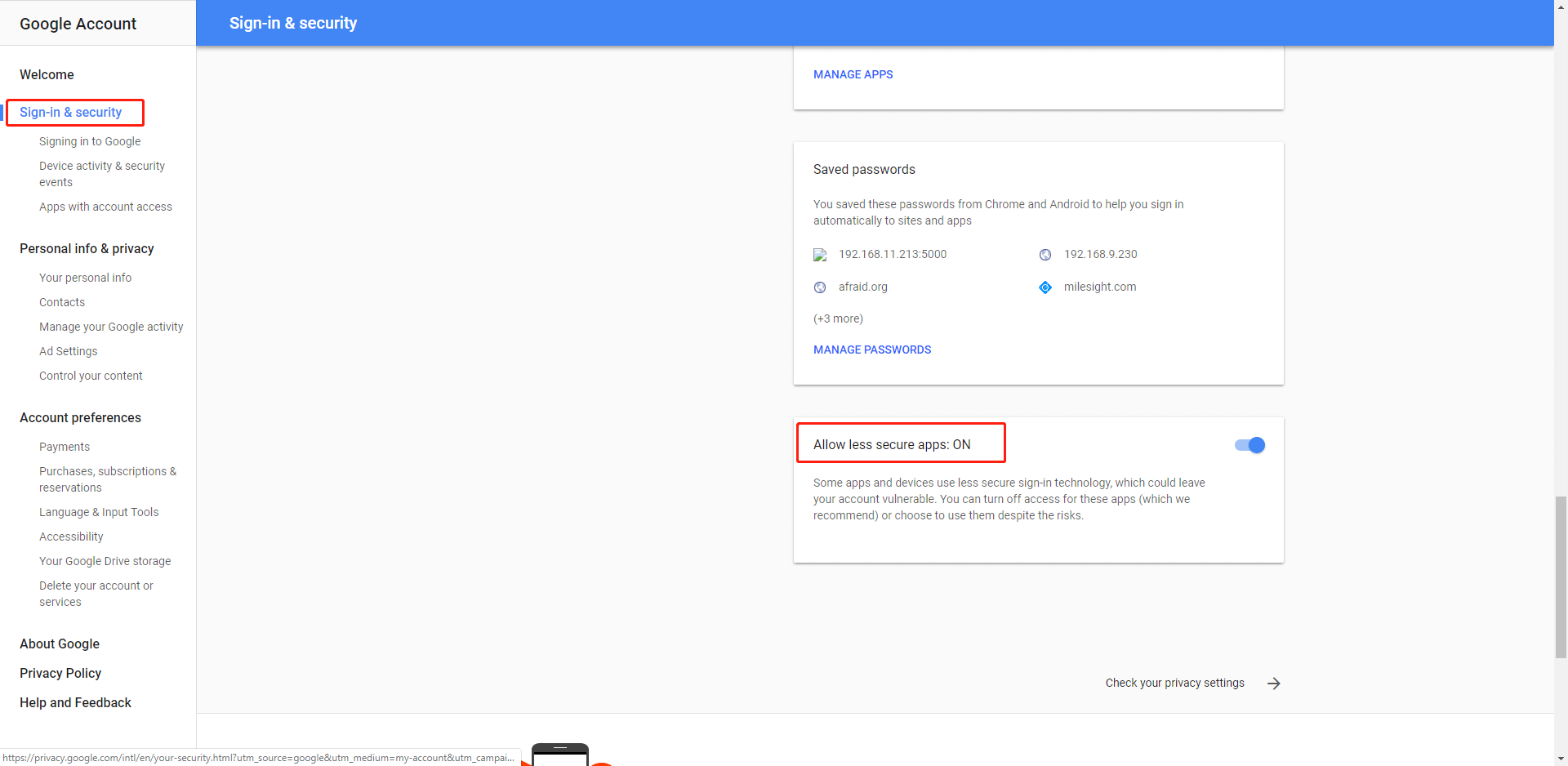This screenshot has height=766, width=1568.
Task: Open Your Google Drive storage
Action: (105, 561)
